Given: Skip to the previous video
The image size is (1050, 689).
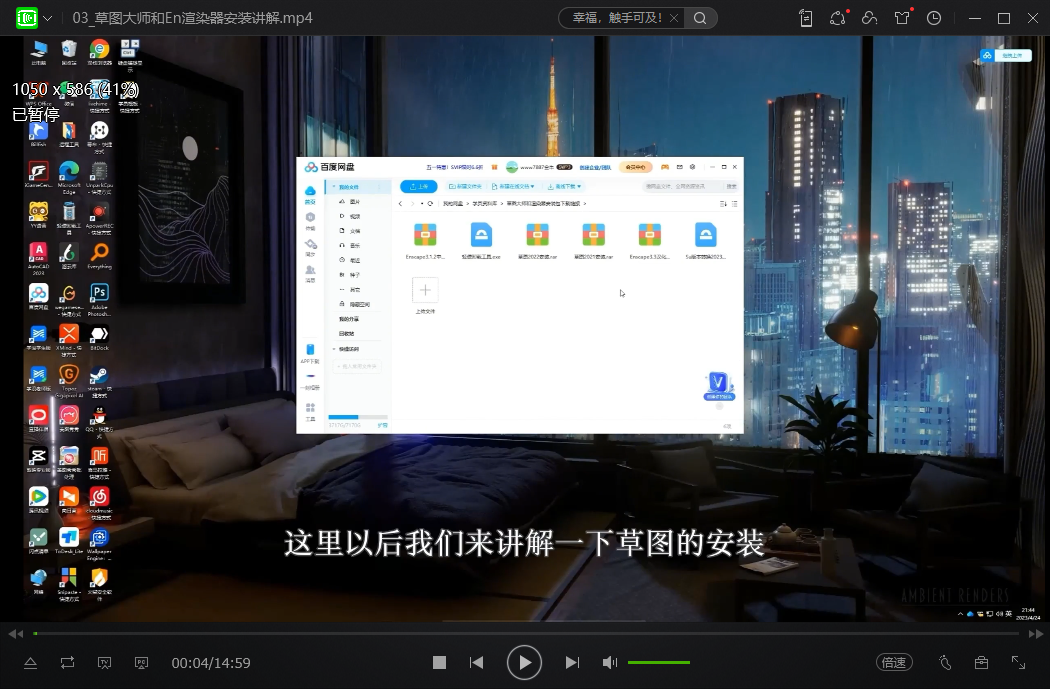Looking at the screenshot, I should (477, 662).
